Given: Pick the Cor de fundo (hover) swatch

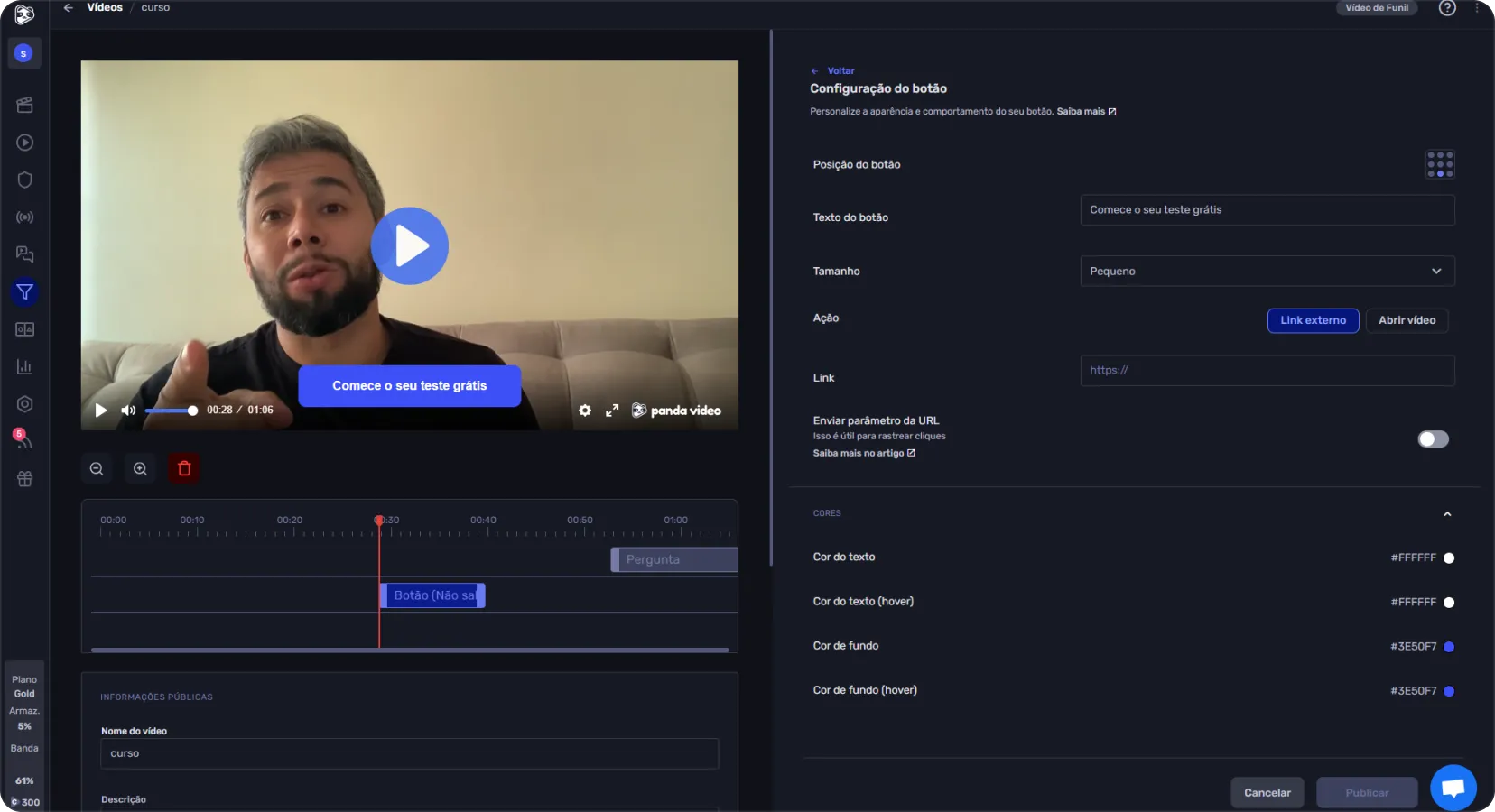Looking at the screenshot, I should pos(1449,691).
